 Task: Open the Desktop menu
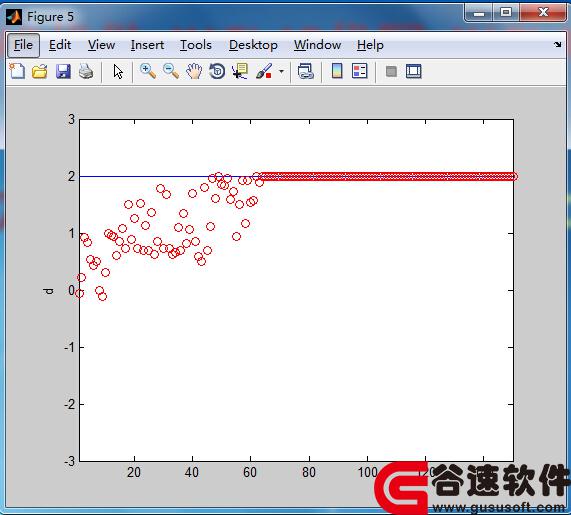253,45
